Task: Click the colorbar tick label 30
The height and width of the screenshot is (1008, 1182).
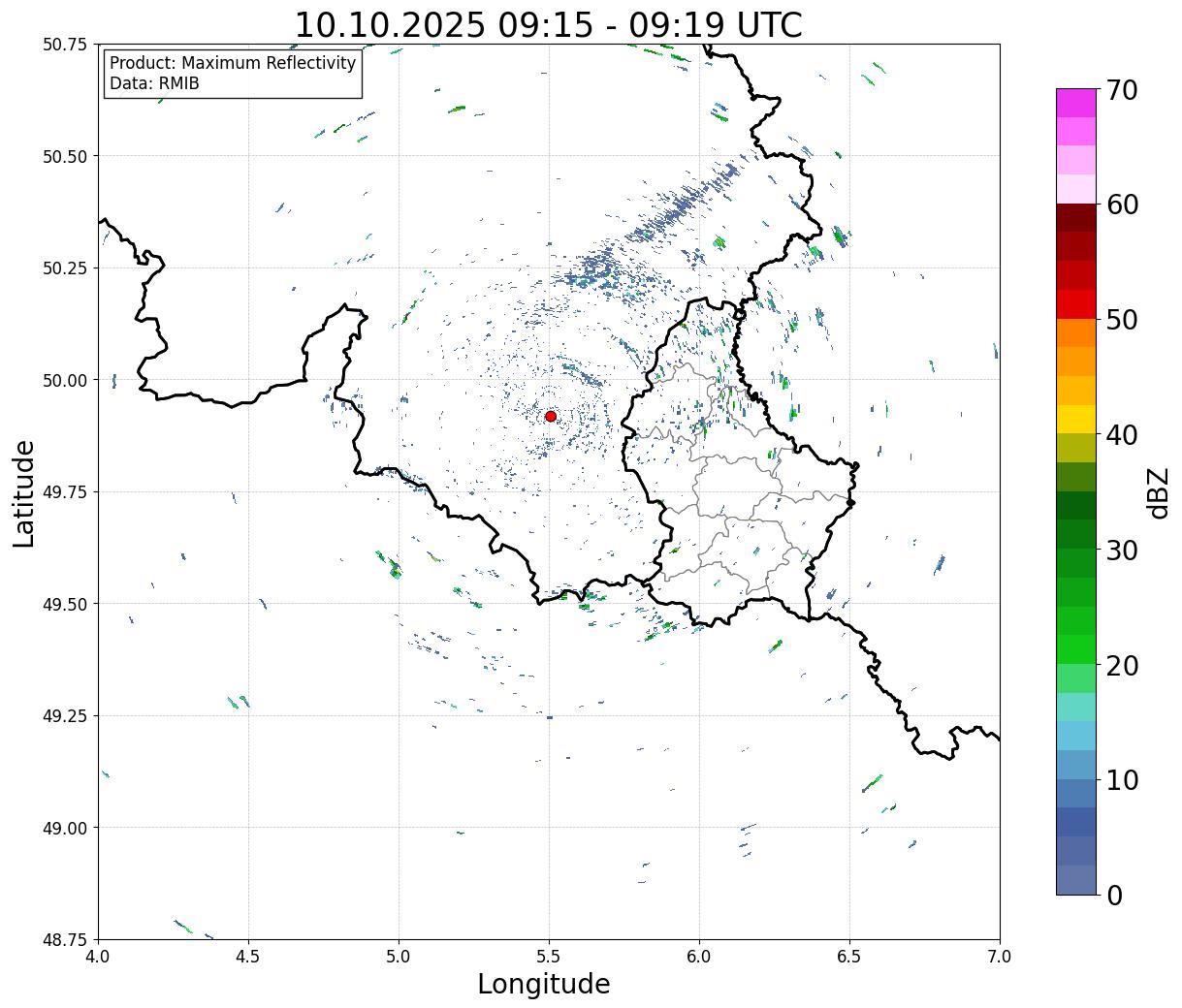Action: click(x=1122, y=550)
